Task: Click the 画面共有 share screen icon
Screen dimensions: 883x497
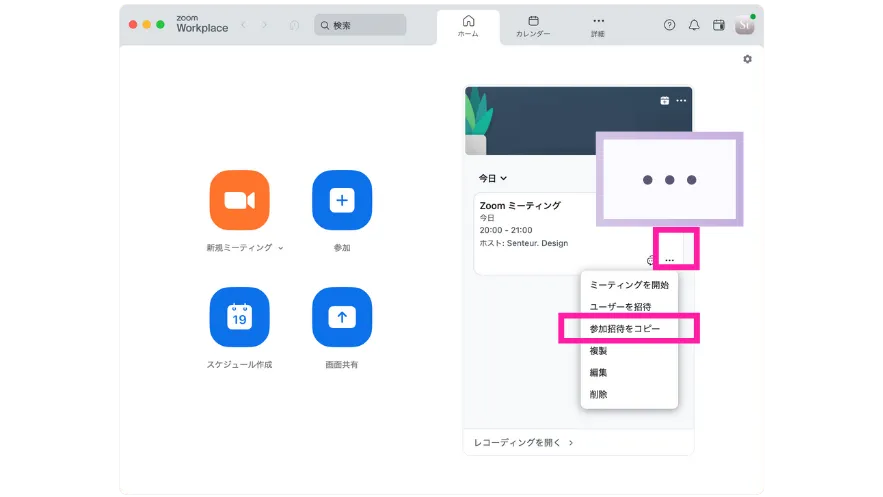Action: click(x=342, y=317)
